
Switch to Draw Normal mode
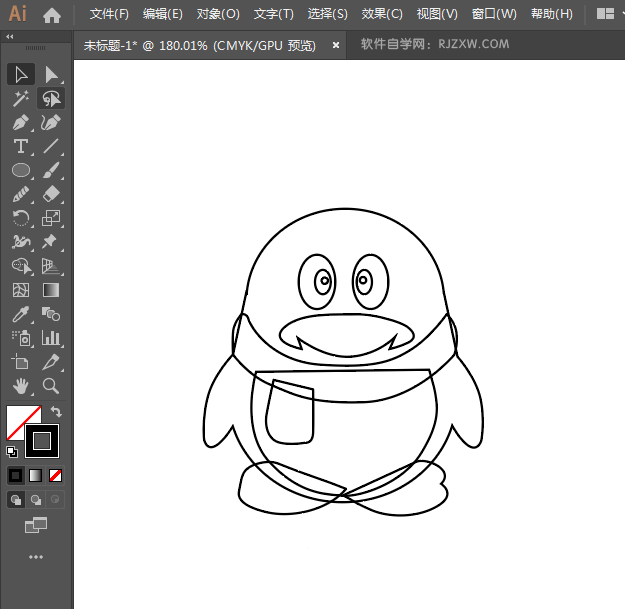pos(16,499)
